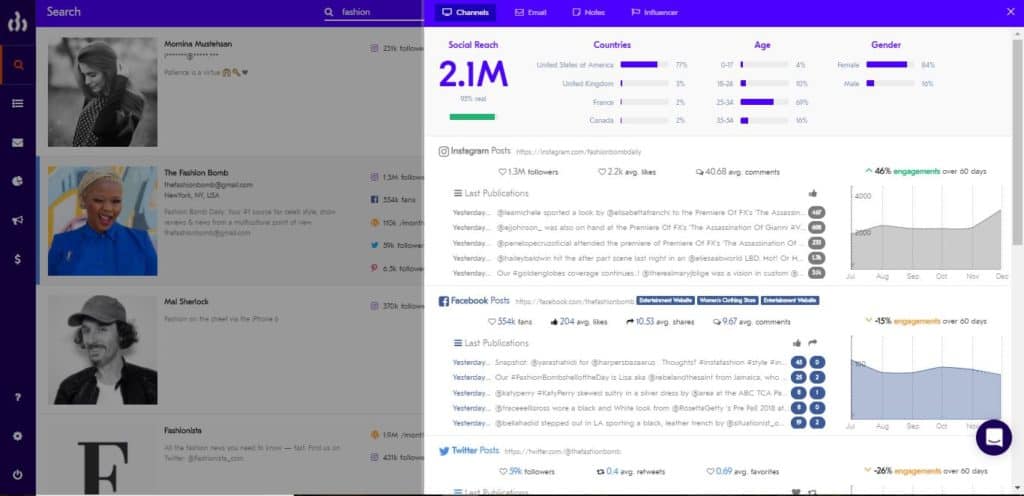Click down chevron beside -26% engagements
Image resolution: width=1024 pixels, height=496 pixels.
click(x=869, y=470)
